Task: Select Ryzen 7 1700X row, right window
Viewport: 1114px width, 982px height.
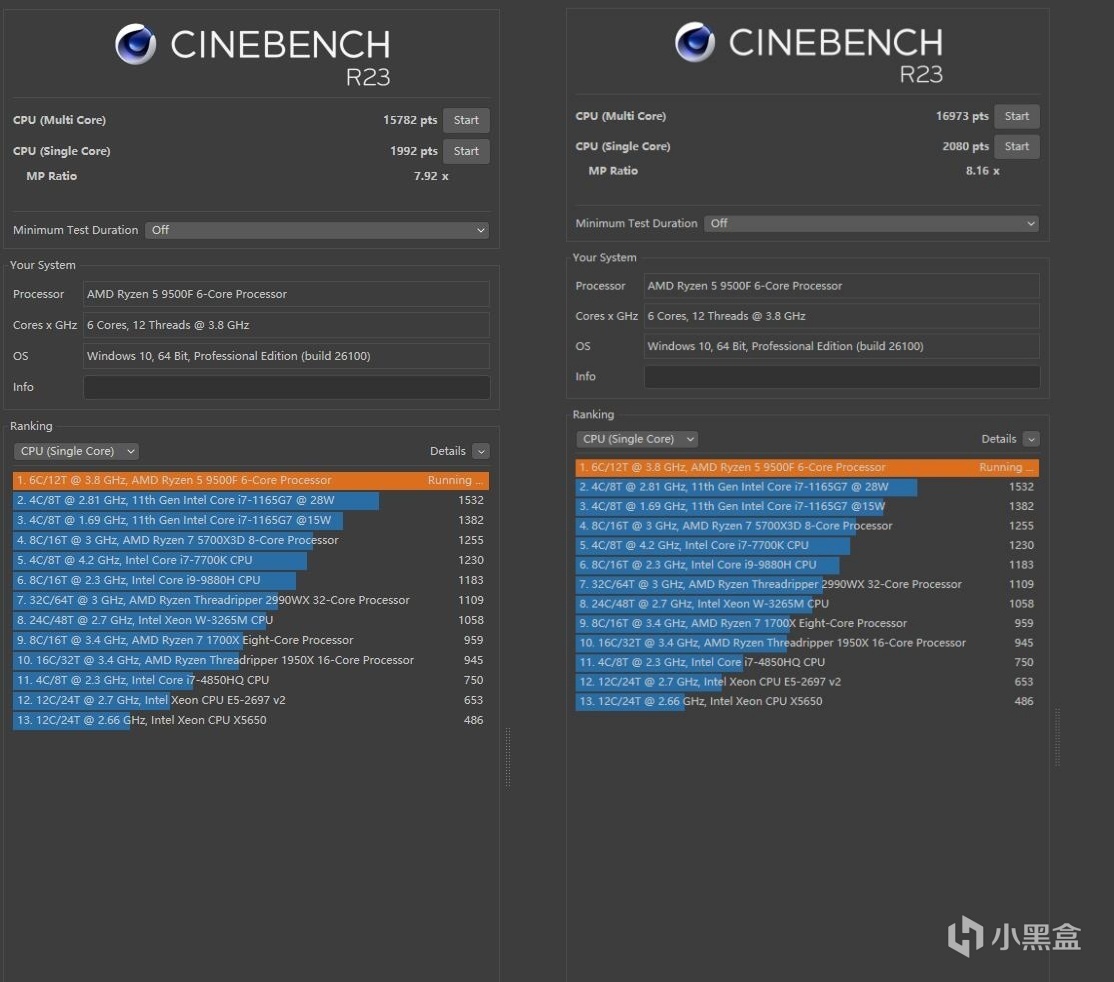Action: point(807,623)
